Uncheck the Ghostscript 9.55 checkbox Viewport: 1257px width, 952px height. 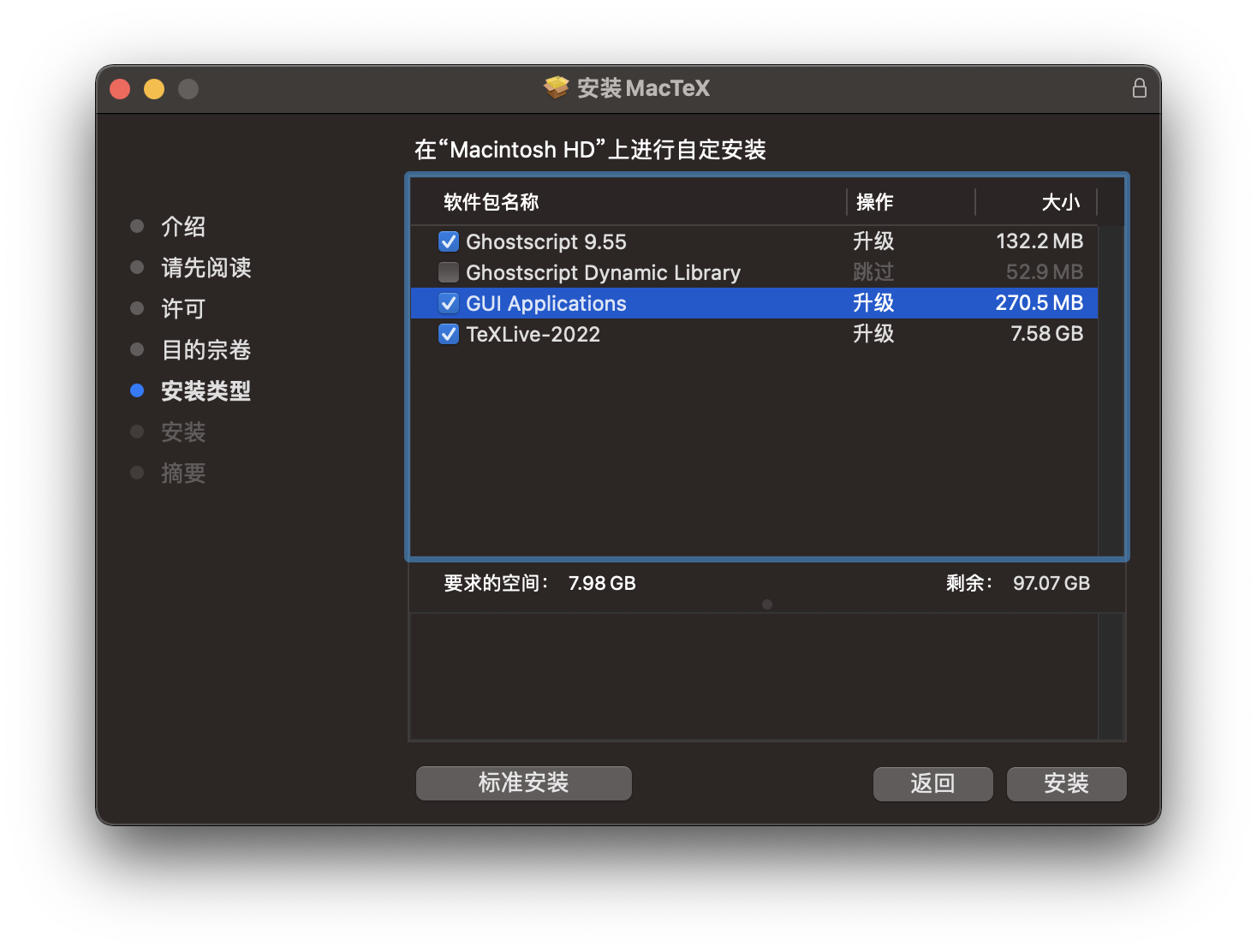click(449, 241)
